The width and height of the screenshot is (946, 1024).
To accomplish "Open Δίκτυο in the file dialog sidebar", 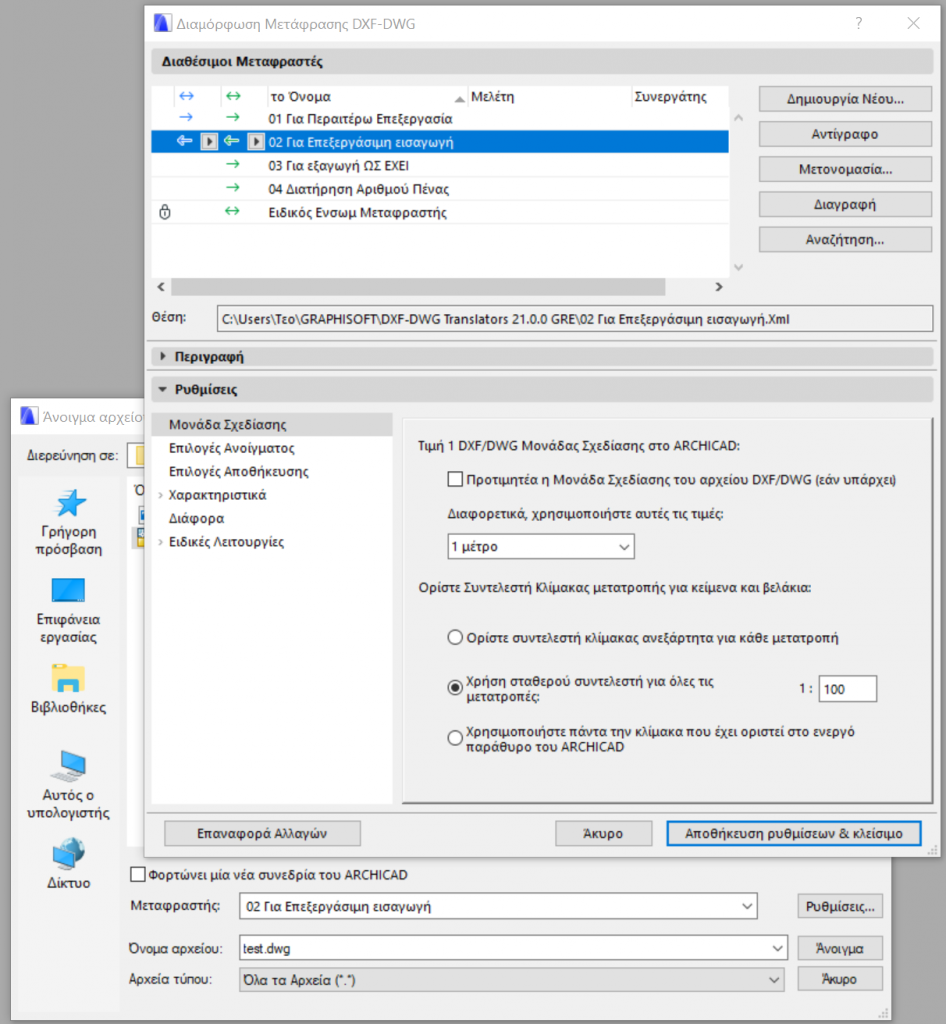I will pyautogui.click(x=69, y=863).
